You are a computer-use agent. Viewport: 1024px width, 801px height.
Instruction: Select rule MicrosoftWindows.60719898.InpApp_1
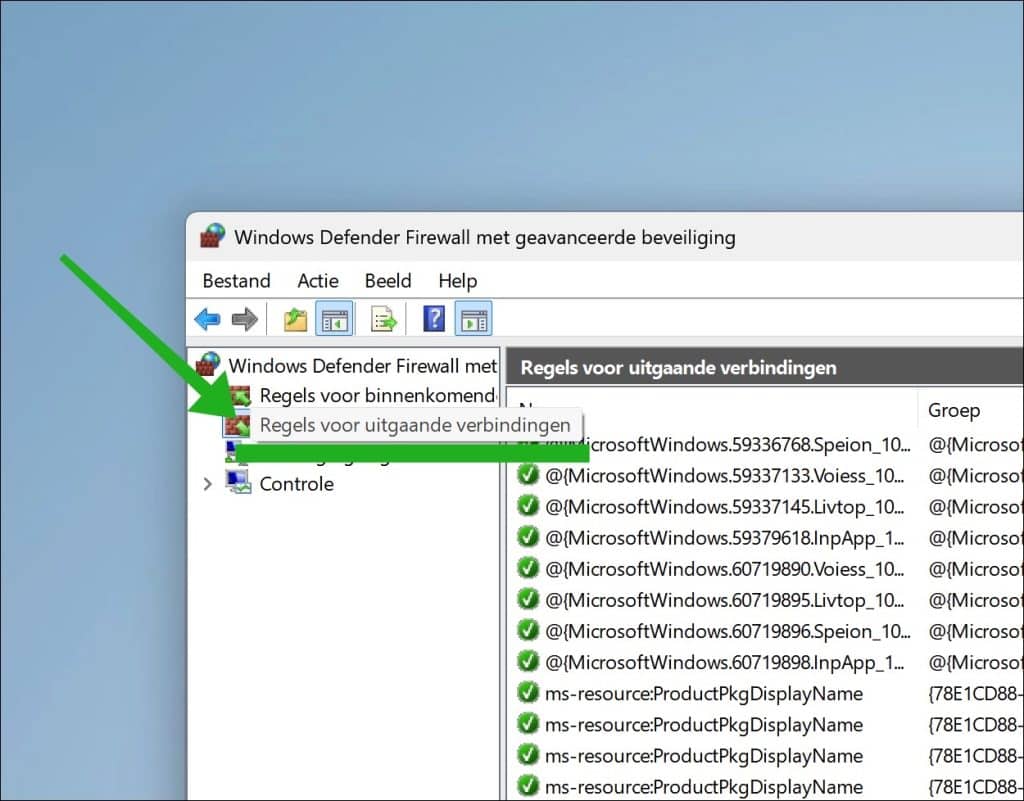click(724, 662)
